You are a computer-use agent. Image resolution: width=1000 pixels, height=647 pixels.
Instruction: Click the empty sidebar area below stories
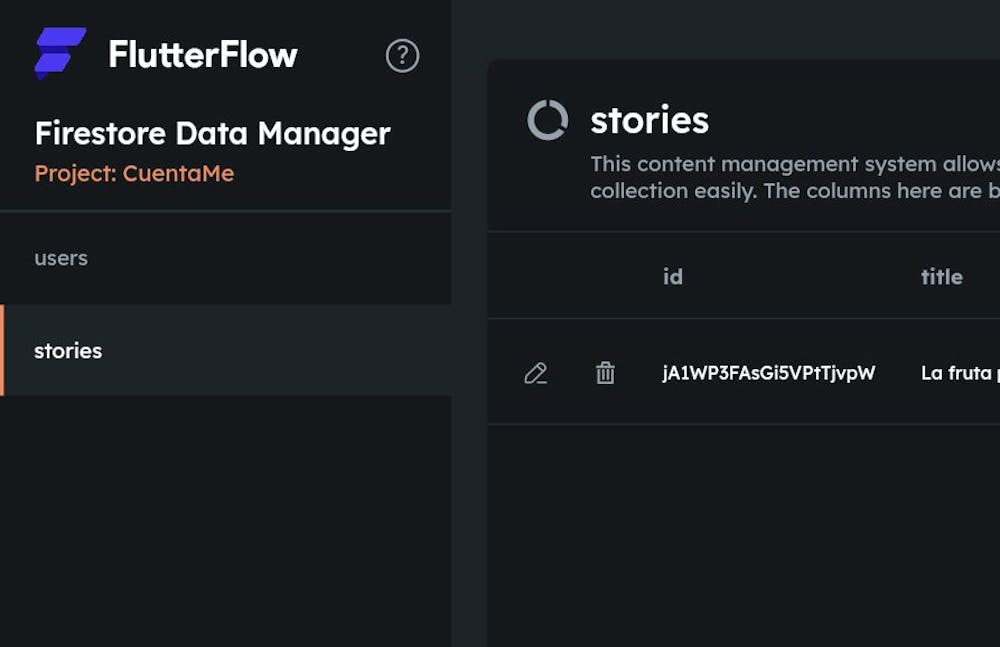[225, 520]
